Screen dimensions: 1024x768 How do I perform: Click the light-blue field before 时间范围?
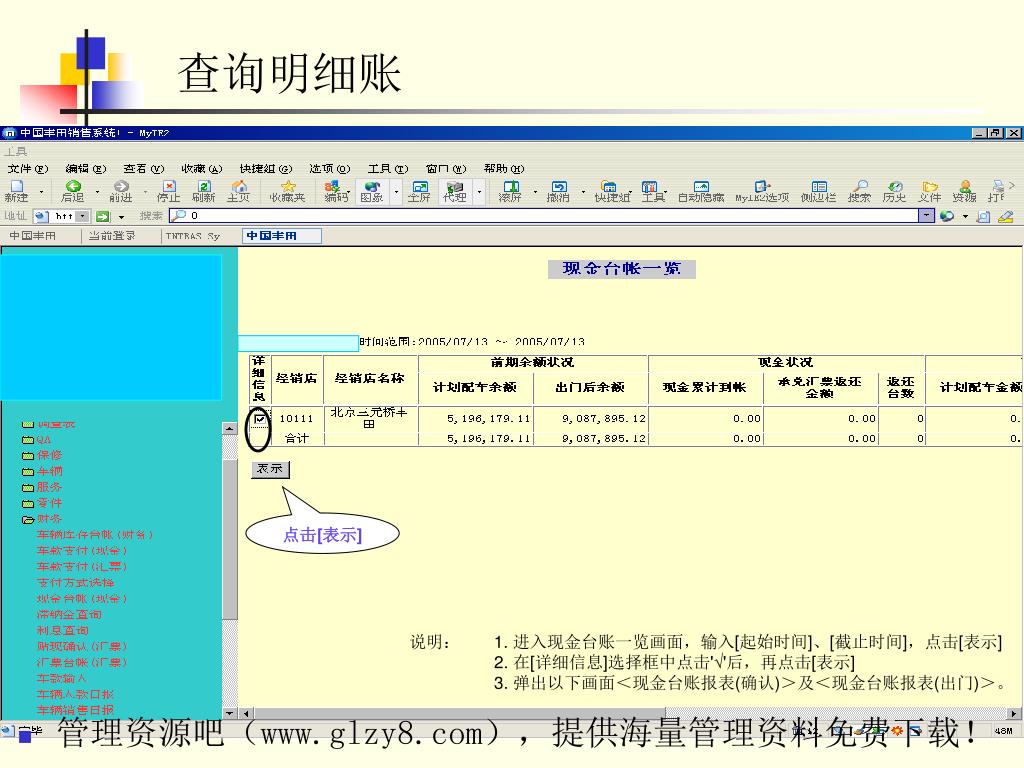[x=298, y=343]
